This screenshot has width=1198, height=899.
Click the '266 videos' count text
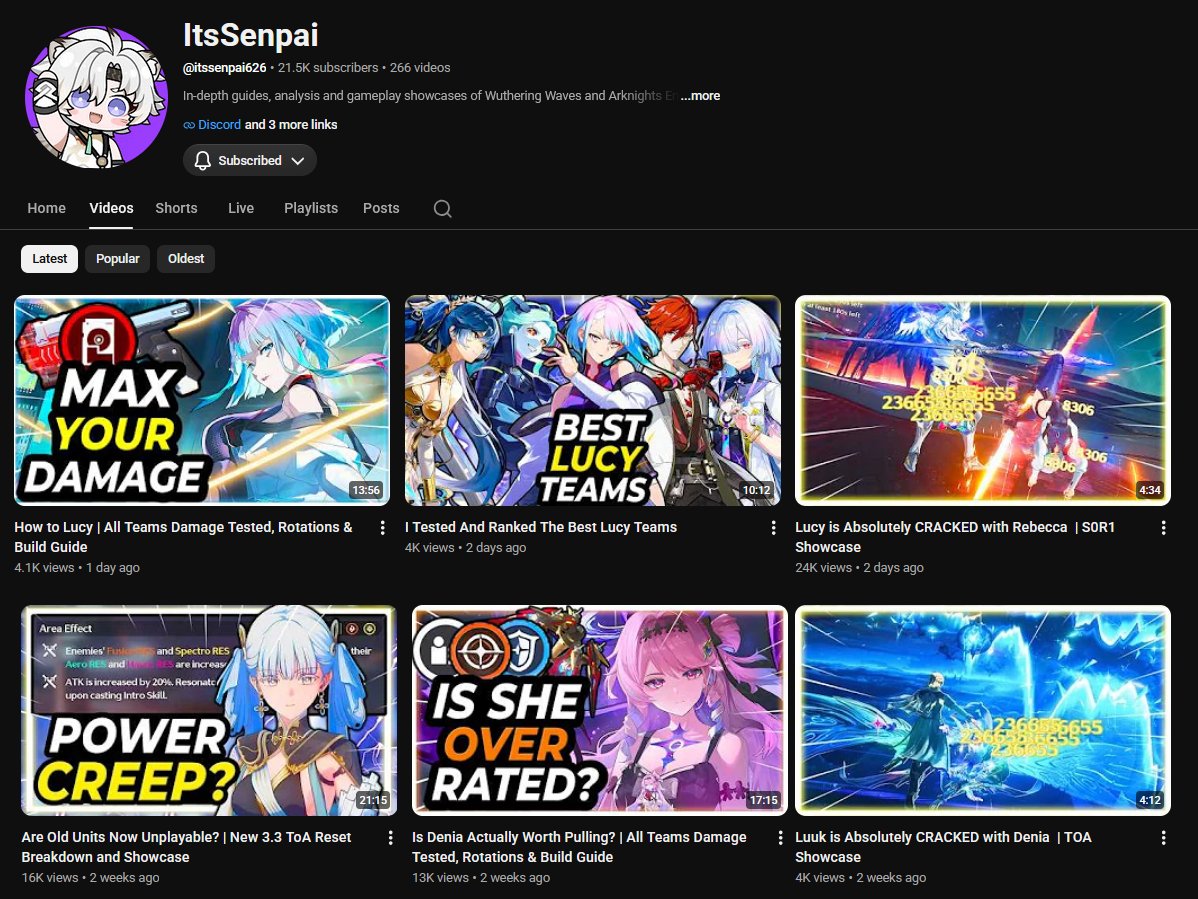420,68
